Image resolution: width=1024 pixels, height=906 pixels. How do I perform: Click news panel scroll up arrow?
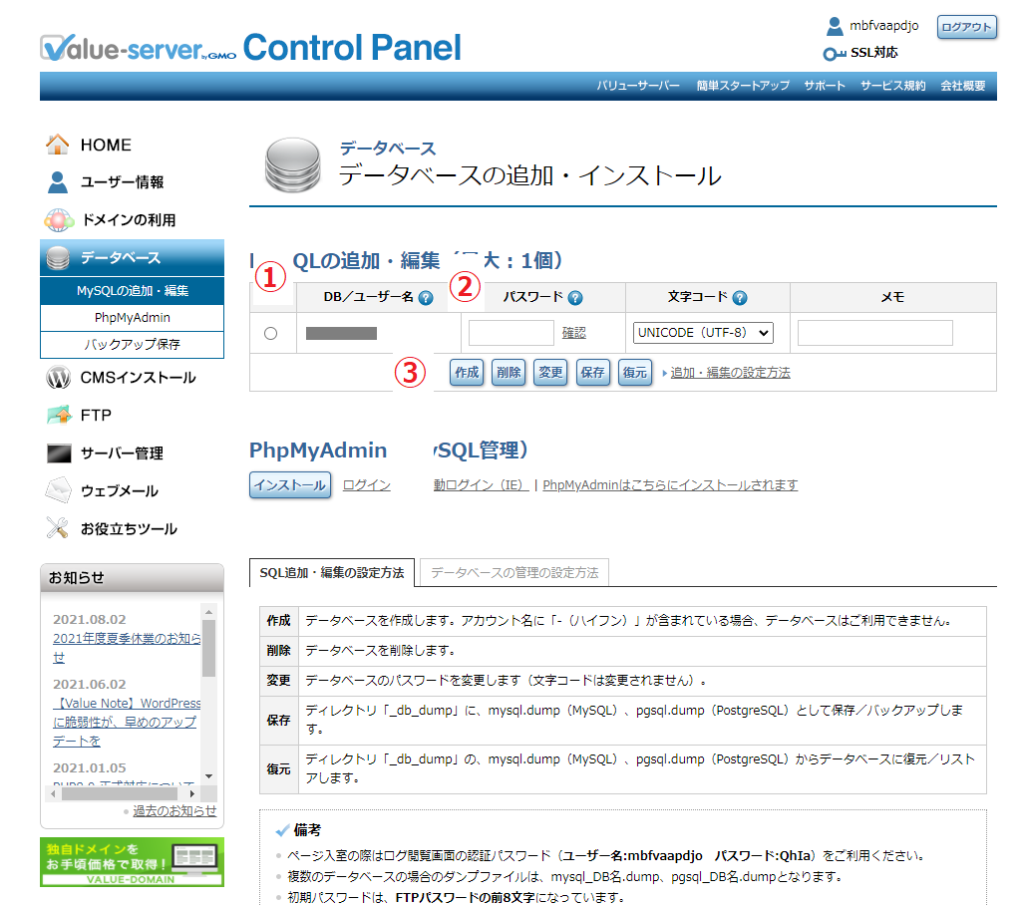click(209, 612)
